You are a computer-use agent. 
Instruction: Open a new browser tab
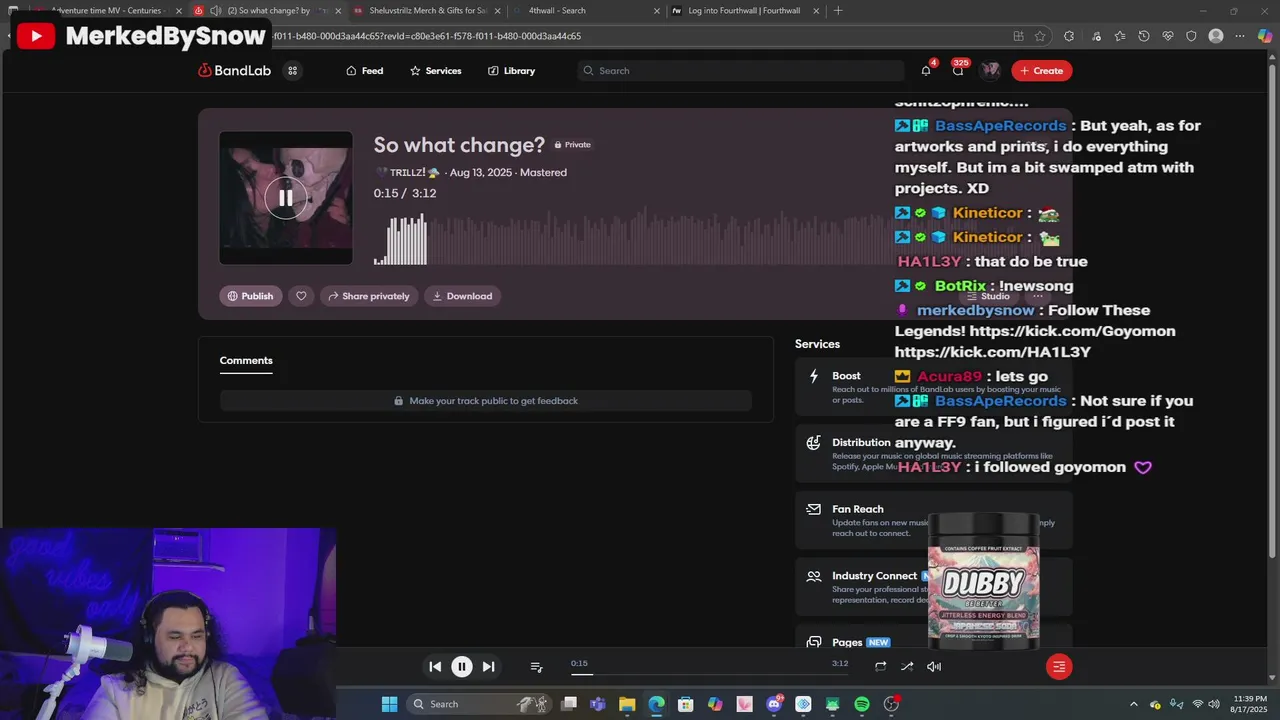click(838, 11)
